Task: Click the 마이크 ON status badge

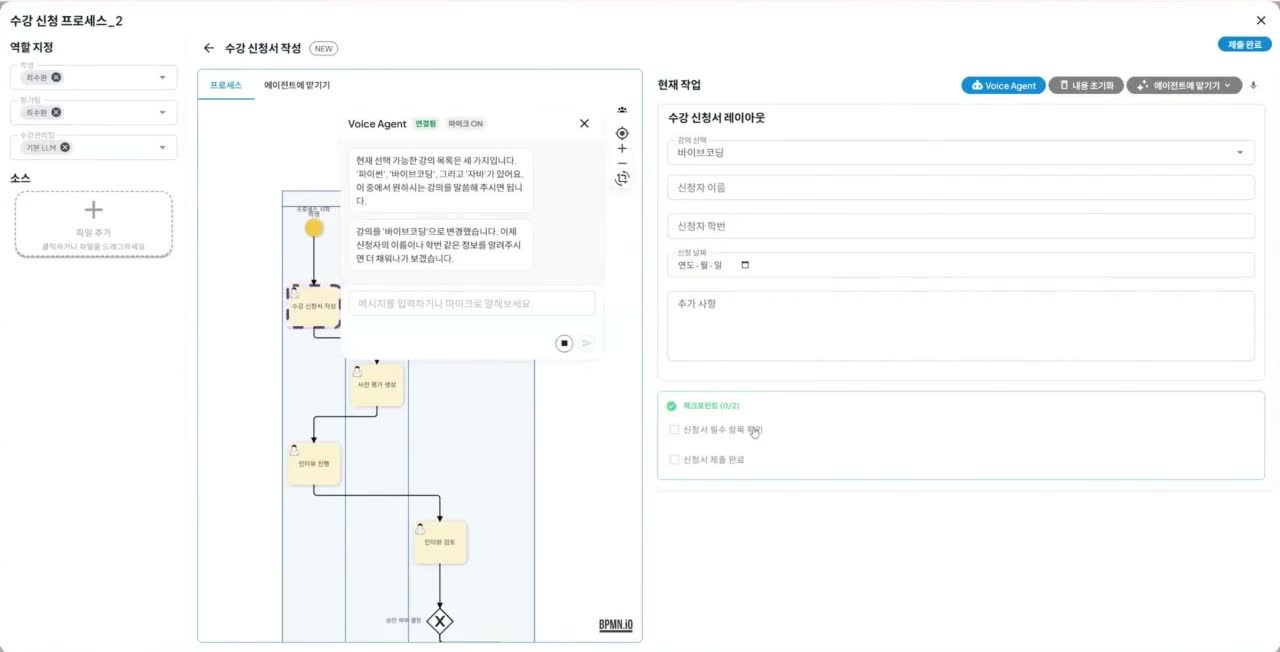Action: tap(466, 124)
